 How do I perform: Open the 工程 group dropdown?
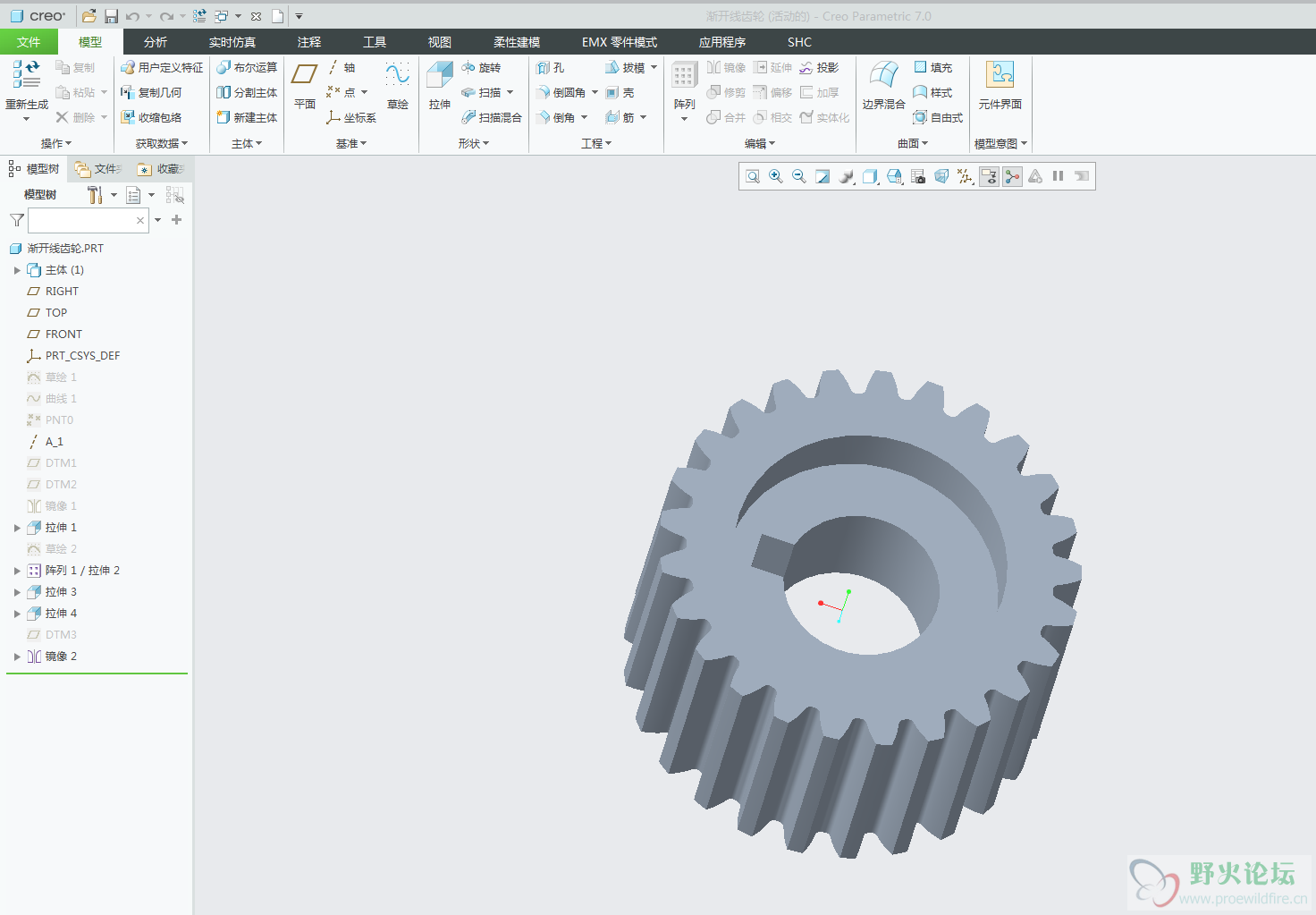tap(596, 143)
